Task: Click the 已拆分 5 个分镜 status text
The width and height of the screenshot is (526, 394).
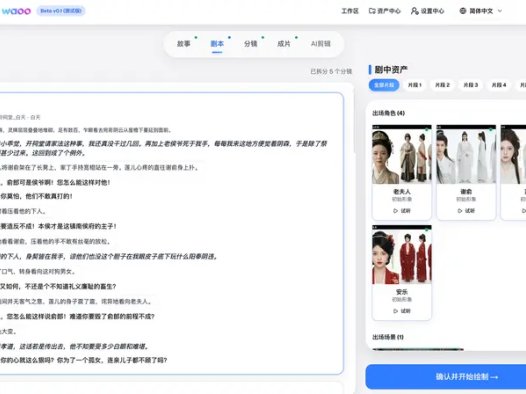Action: click(331, 71)
